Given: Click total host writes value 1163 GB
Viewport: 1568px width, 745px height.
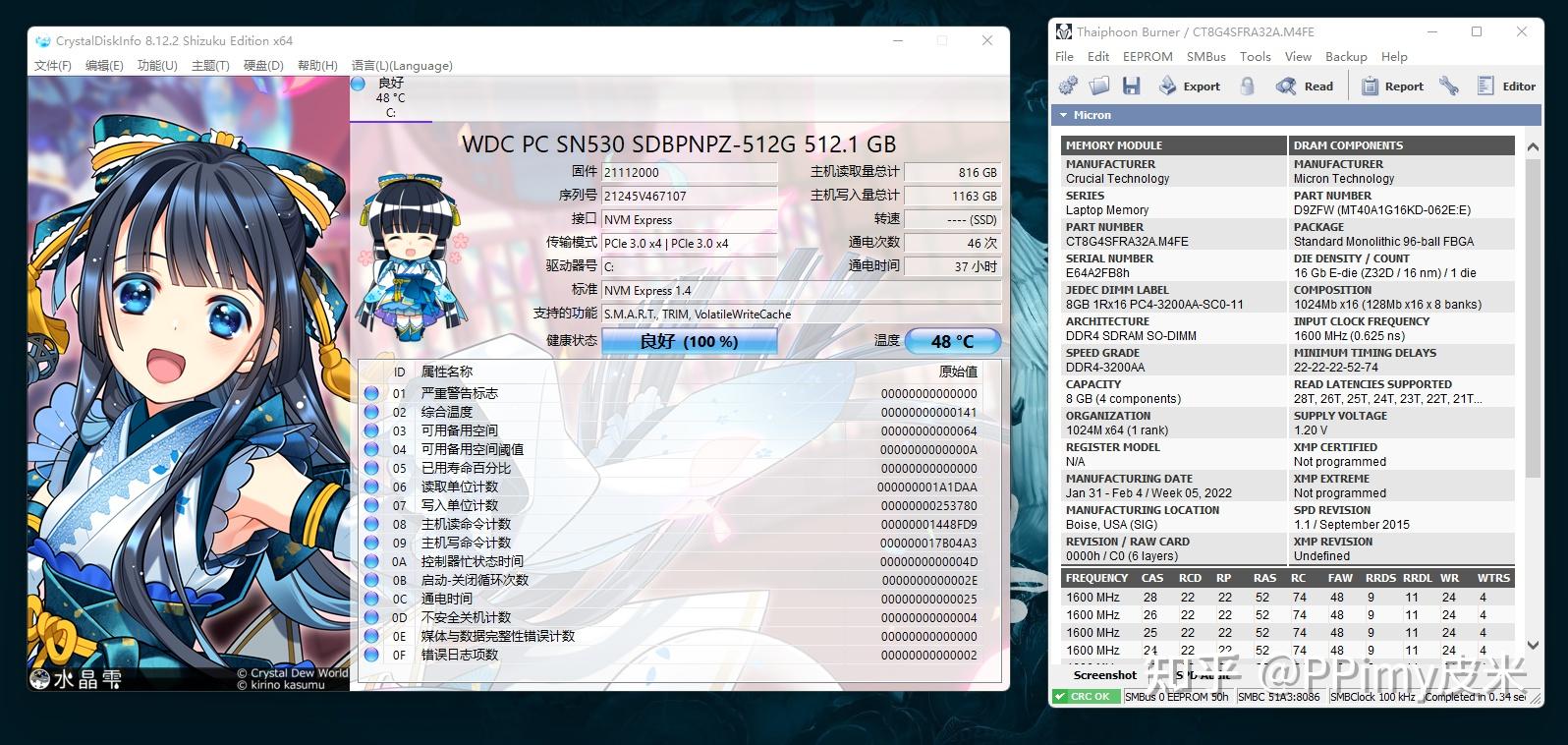Looking at the screenshot, I should 952,196.
